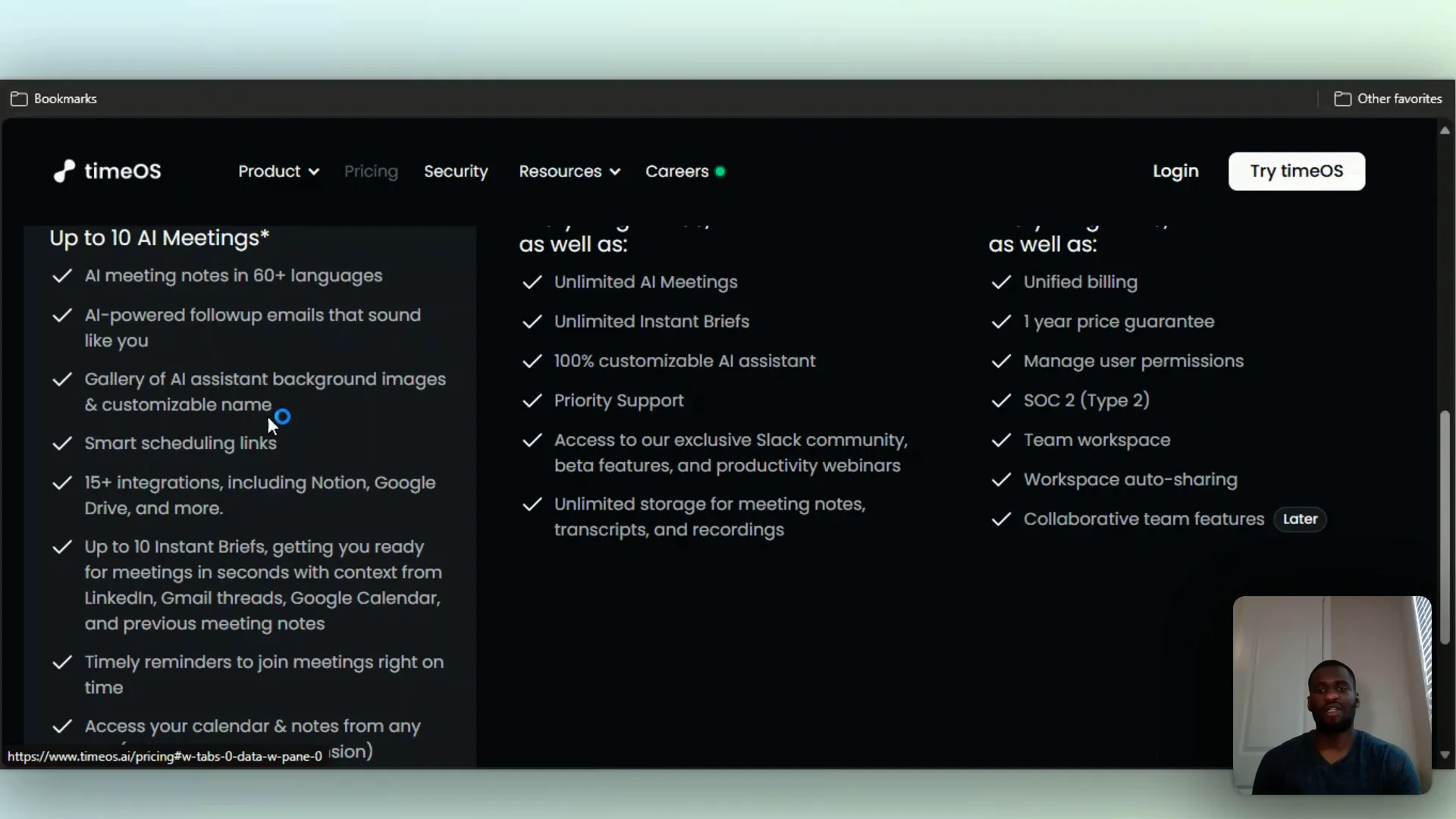The image size is (1456, 819).
Task: Click the timeOS logo icon
Action: pyautogui.click(x=64, y=171)
